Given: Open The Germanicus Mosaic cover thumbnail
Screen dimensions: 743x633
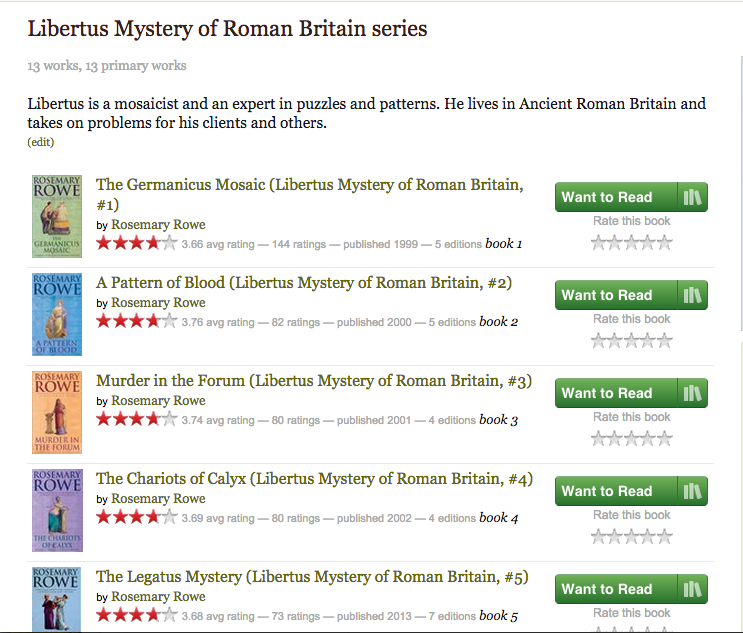Looking at the screenshot, I should pyautogui.click(x=57, y=217).
